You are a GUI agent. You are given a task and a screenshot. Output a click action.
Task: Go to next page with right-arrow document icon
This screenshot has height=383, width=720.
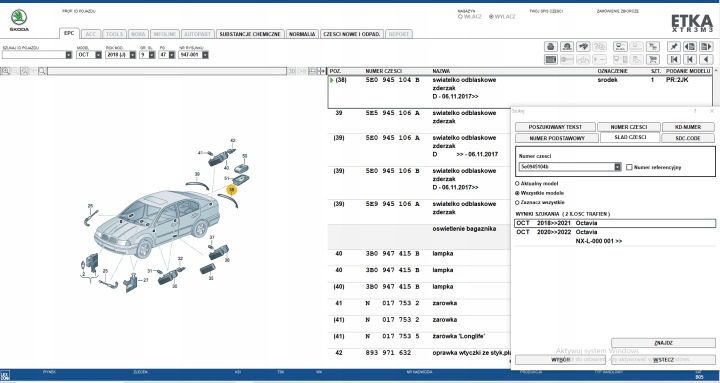706,46
